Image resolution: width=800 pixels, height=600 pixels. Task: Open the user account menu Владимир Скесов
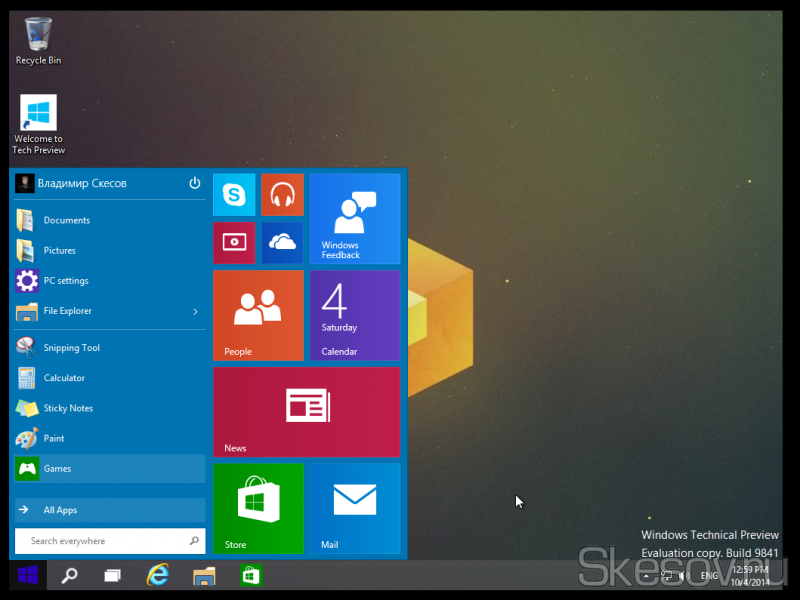[80, 183]
